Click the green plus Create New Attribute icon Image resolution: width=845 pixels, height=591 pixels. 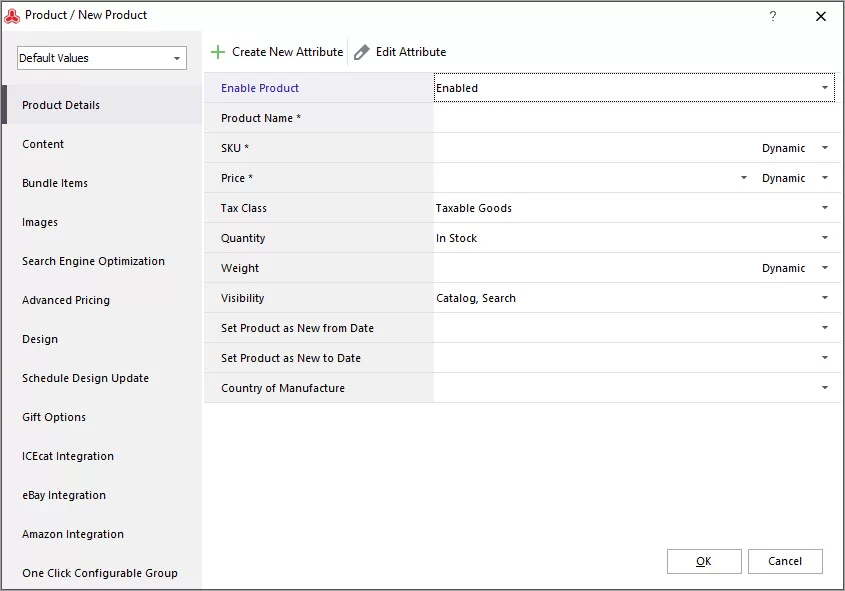(218, 52)
